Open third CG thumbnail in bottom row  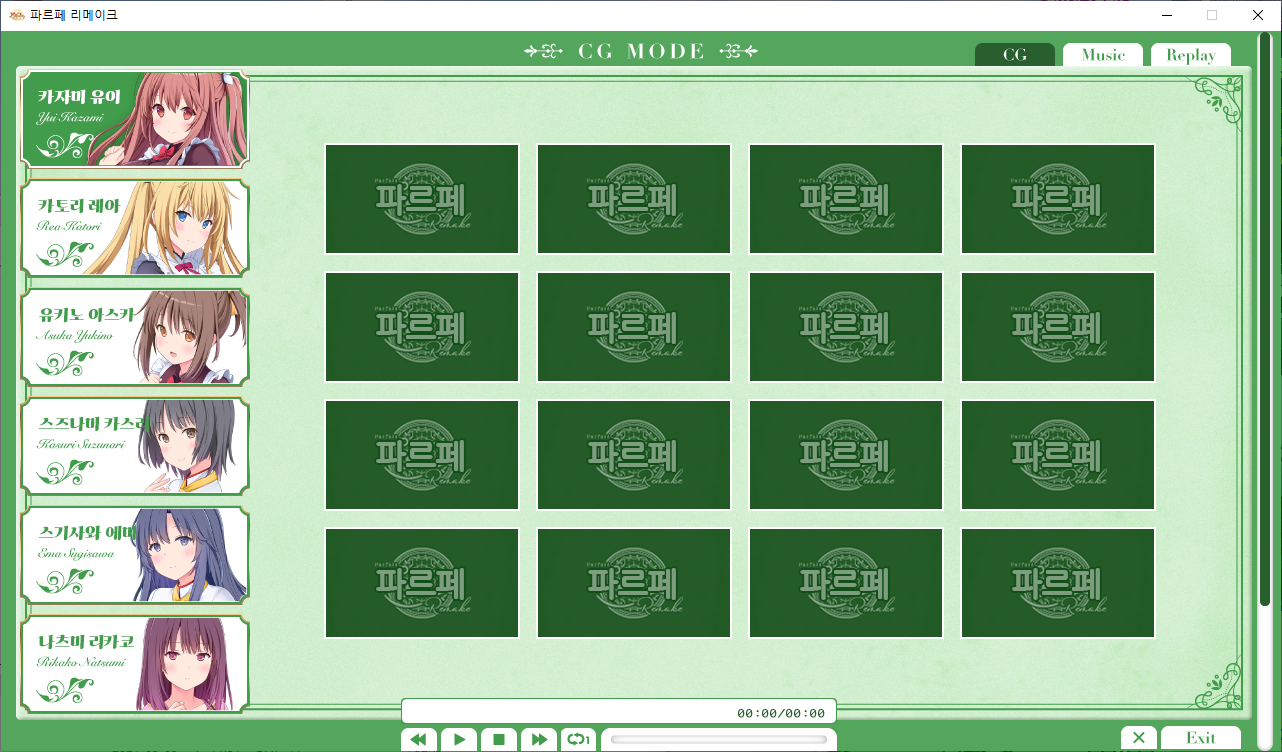click(846, 583)
